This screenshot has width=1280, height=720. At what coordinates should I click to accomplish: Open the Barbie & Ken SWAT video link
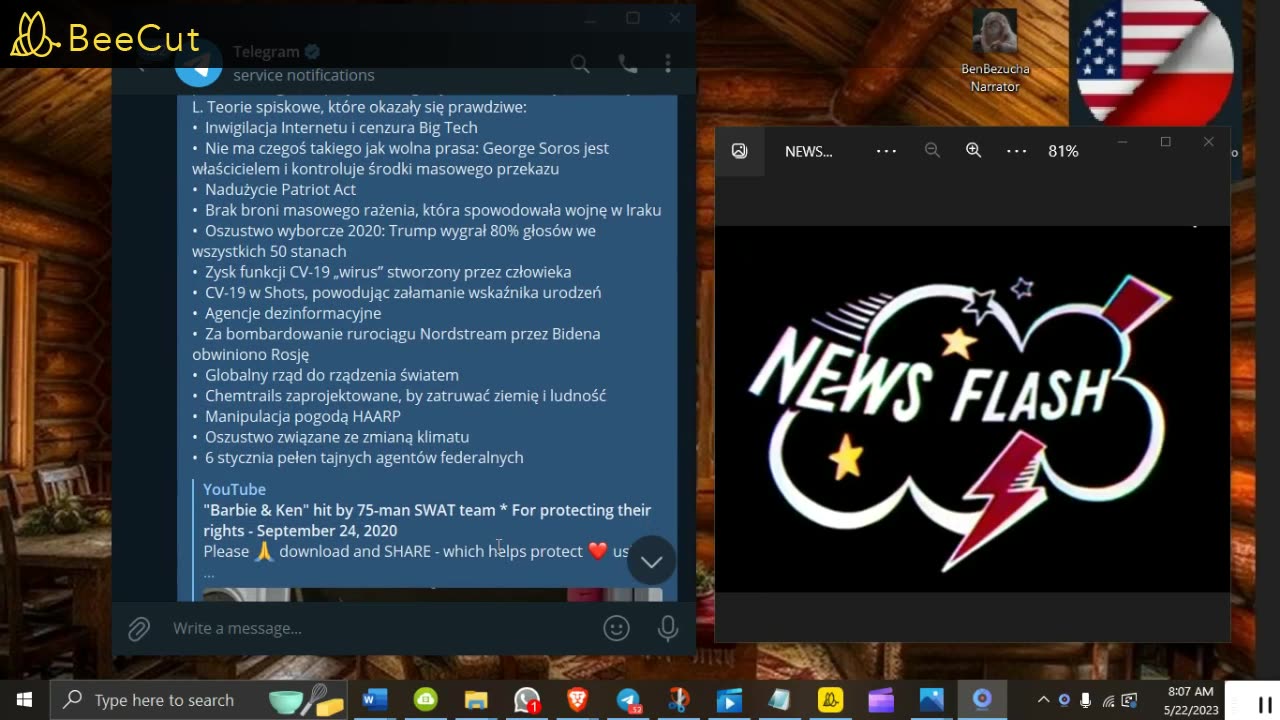tap(427, 520)
